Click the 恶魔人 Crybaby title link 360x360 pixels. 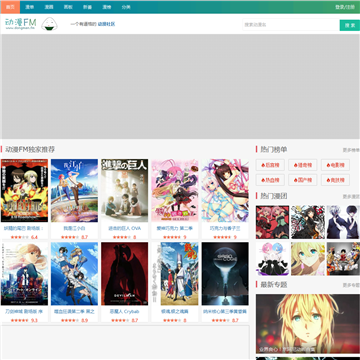125,312
